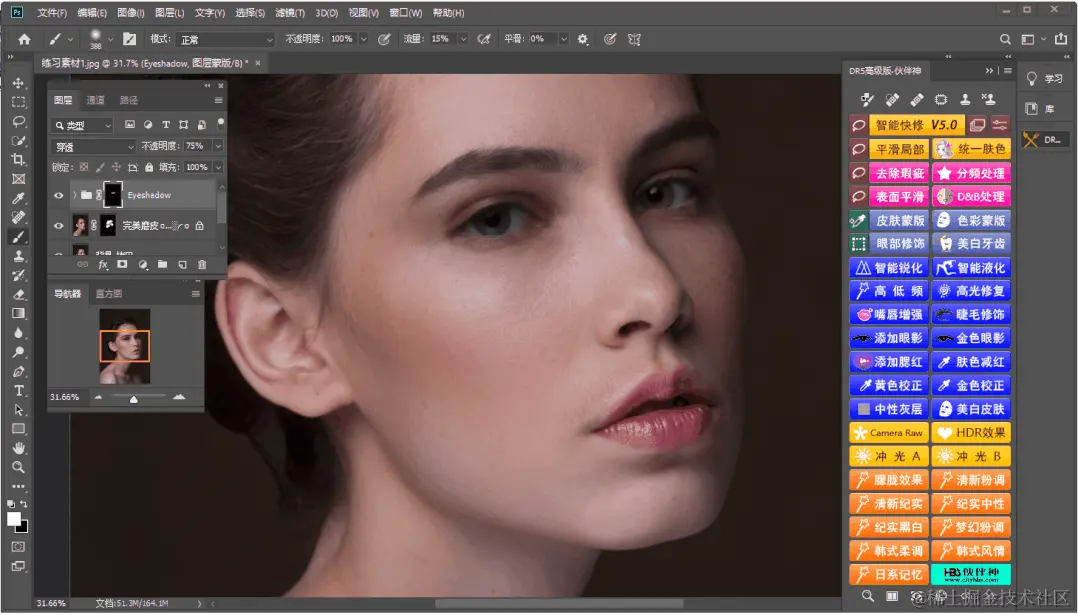
Task: Choose the Horizontal Type tool
Action: 18,390
